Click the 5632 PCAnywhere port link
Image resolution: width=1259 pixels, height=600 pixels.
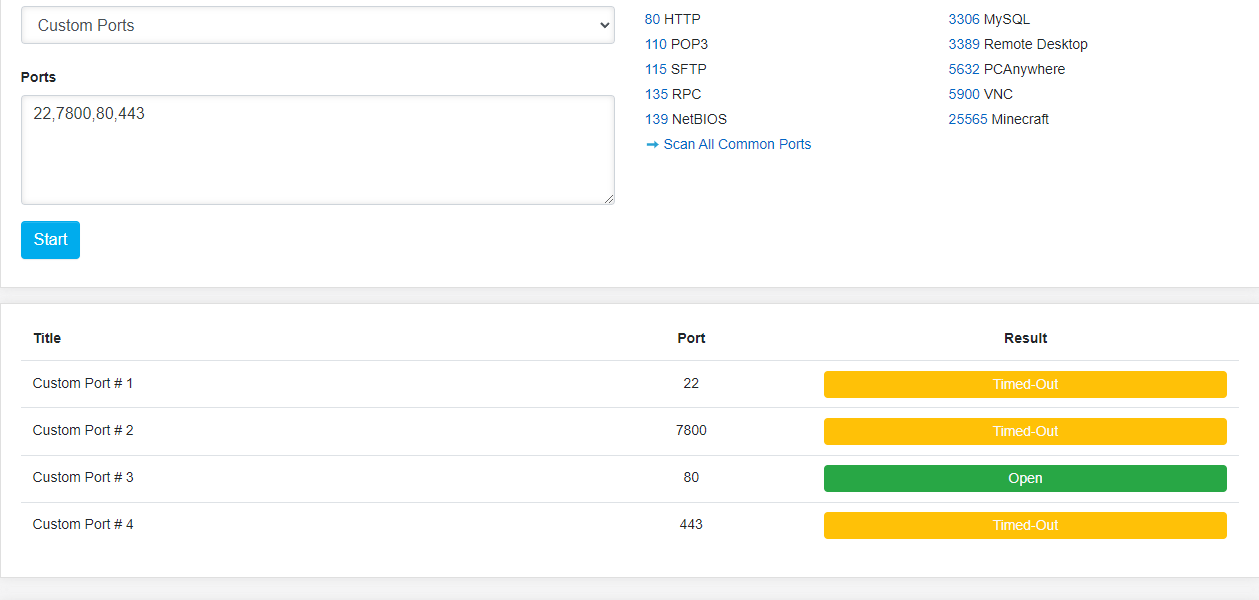coord(964,69)
